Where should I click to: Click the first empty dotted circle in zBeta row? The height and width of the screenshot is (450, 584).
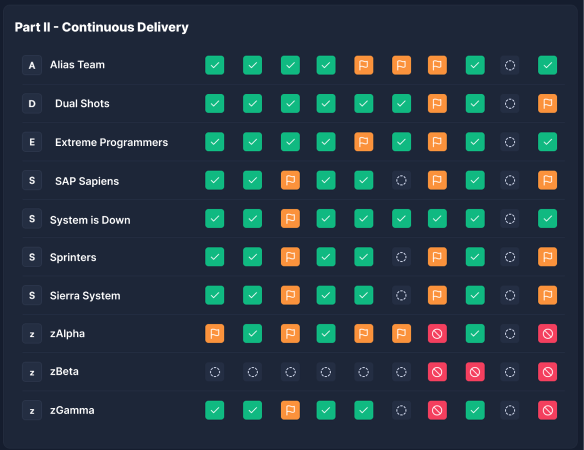[215, 372]
